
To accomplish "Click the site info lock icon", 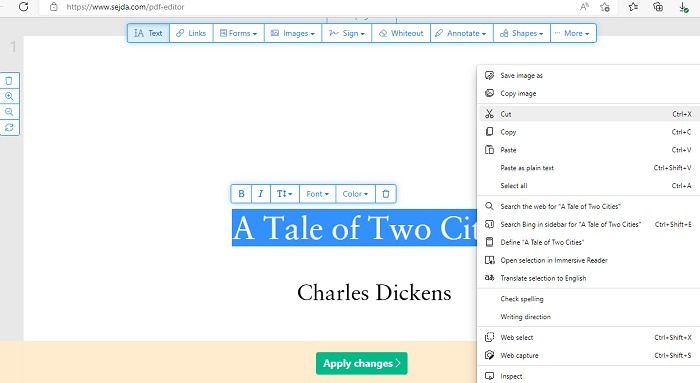I will coord(54,7).
